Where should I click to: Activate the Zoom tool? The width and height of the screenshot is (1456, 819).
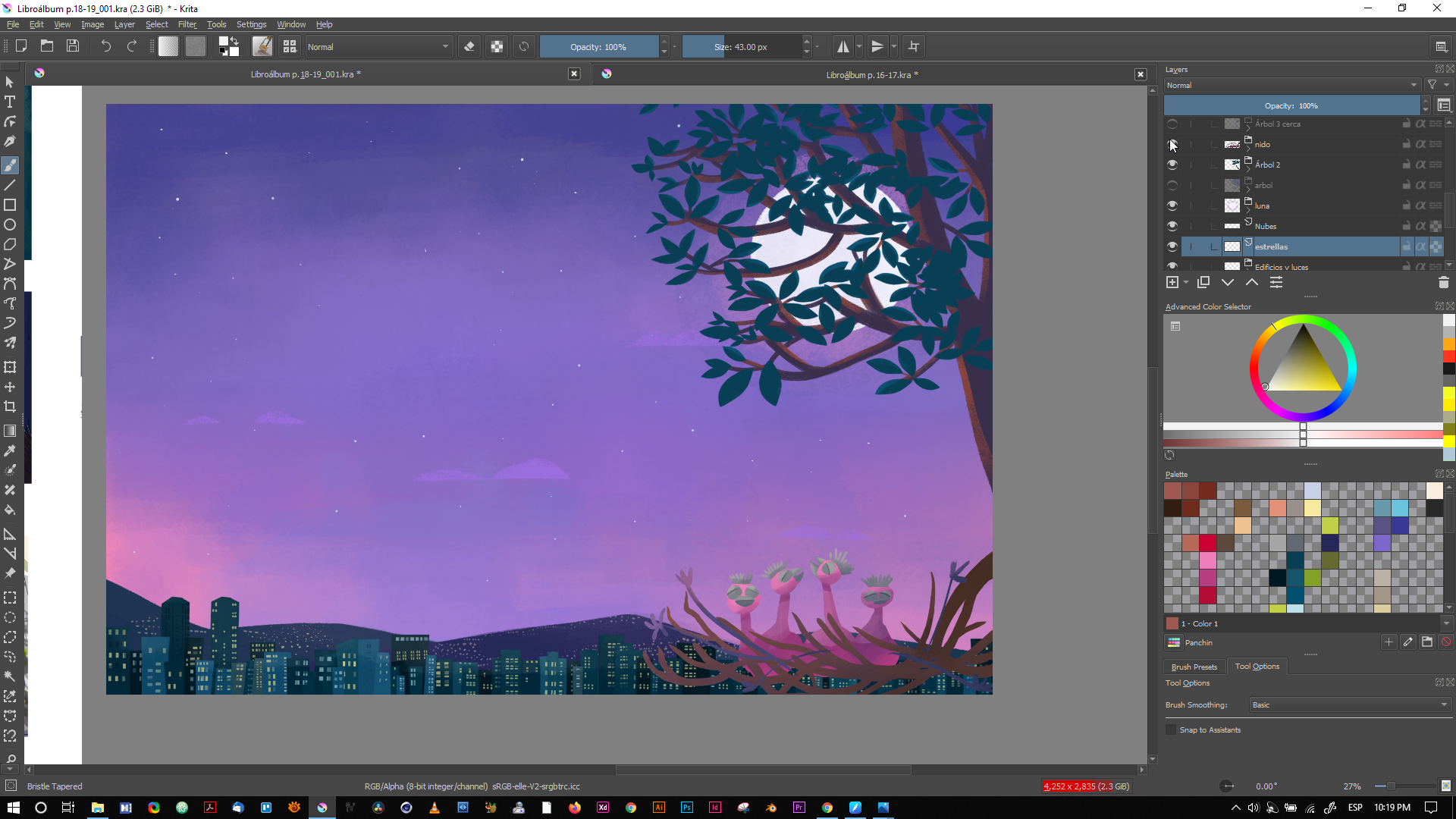pyautogui.click(x=10, y=758)
